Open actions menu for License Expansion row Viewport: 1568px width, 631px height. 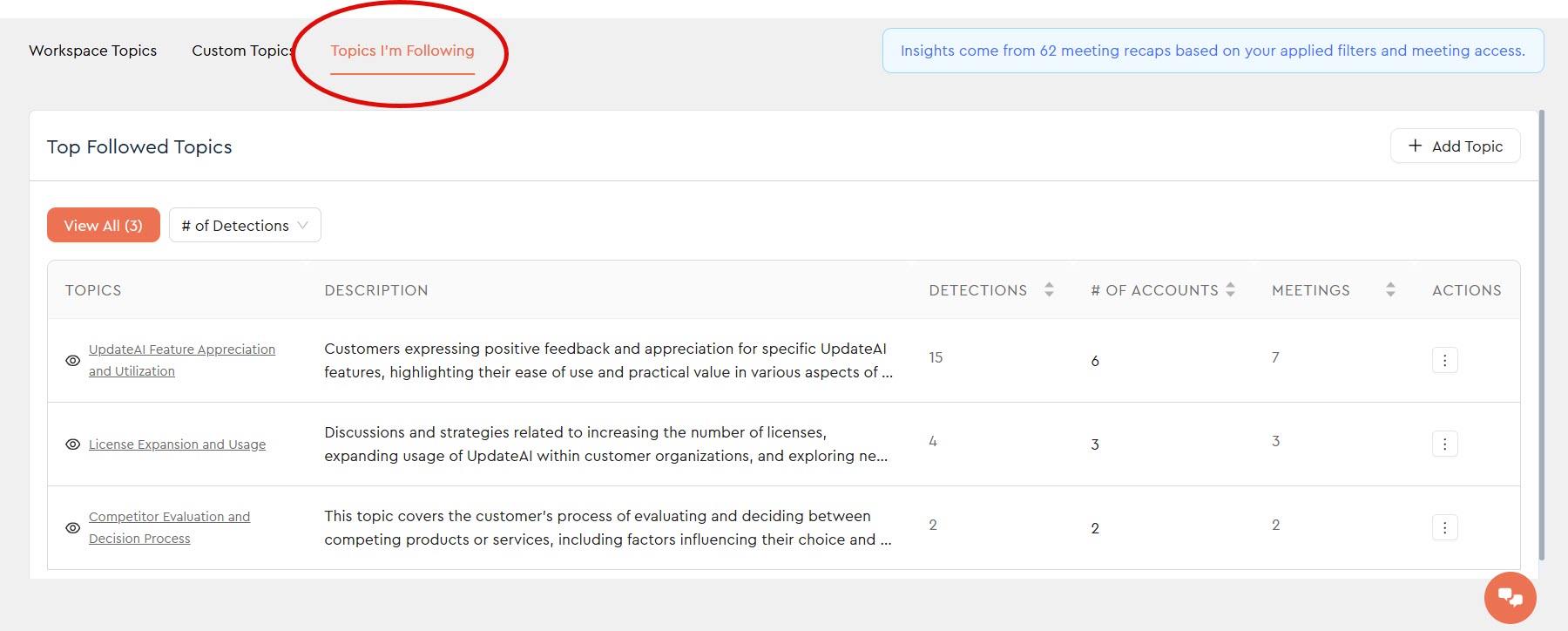pyautogui.click(x=1444, y=444)
